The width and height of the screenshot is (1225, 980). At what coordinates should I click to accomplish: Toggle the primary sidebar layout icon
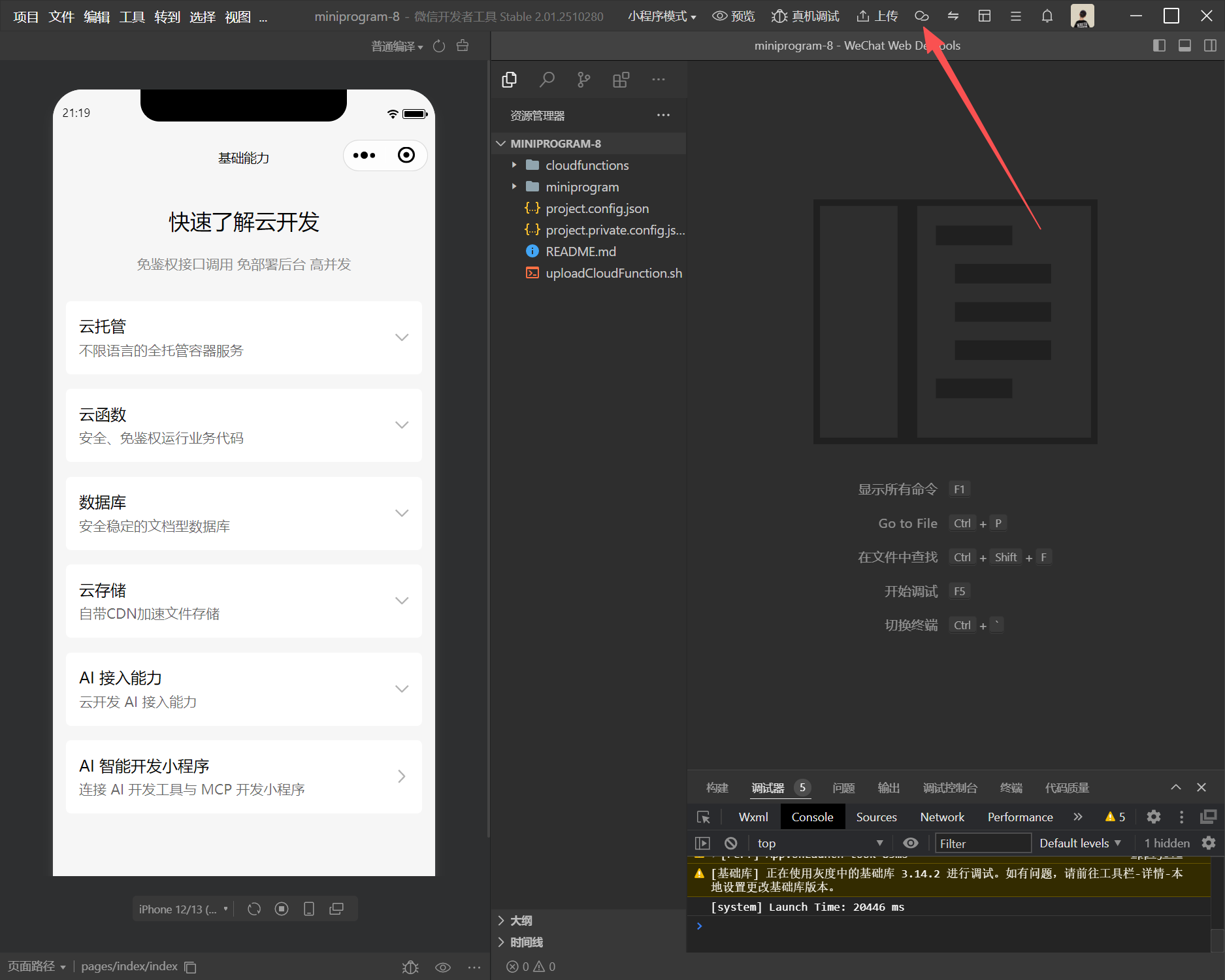(1159, 46)
